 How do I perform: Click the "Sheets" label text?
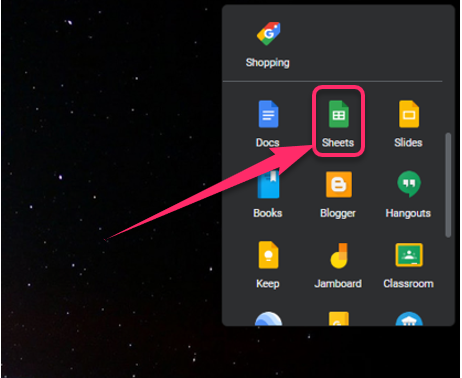338,143
